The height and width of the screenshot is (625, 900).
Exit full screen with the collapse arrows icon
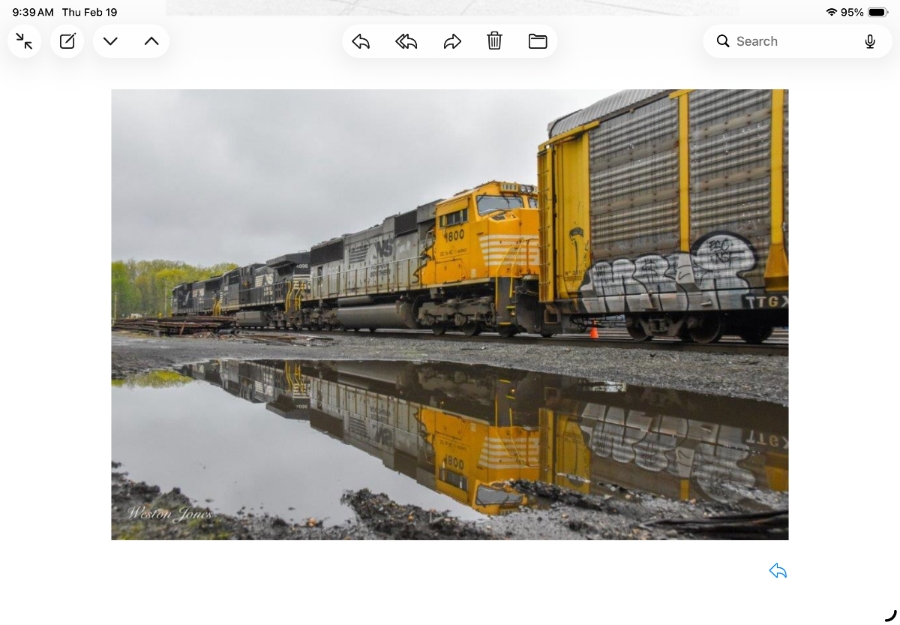coord(24,41)
